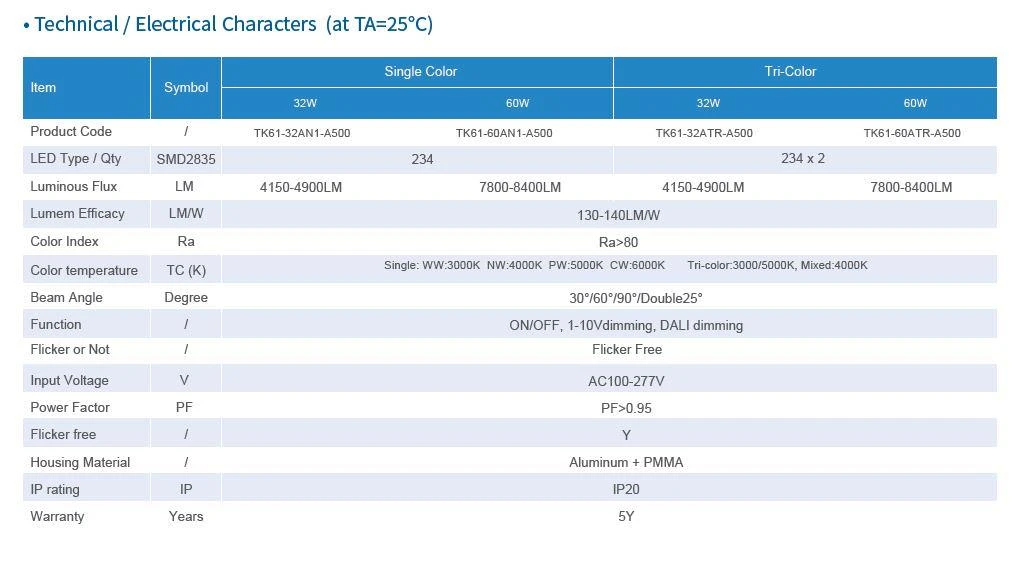The image size is (1021, 568).
Task: Click the Tri-Color column header
Action: [x=790, y=72]
